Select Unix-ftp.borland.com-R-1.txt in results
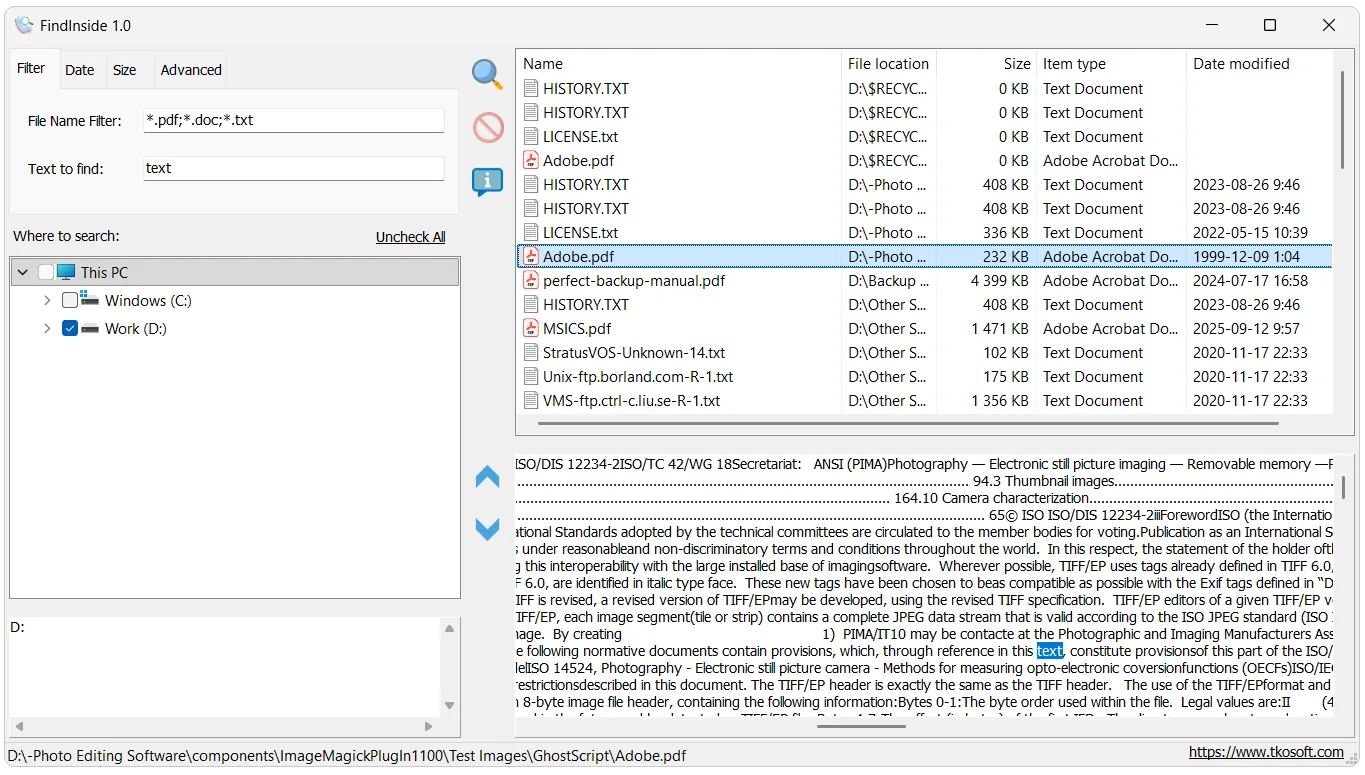This screenshot has height=775, width=1365. click(925, 376)
